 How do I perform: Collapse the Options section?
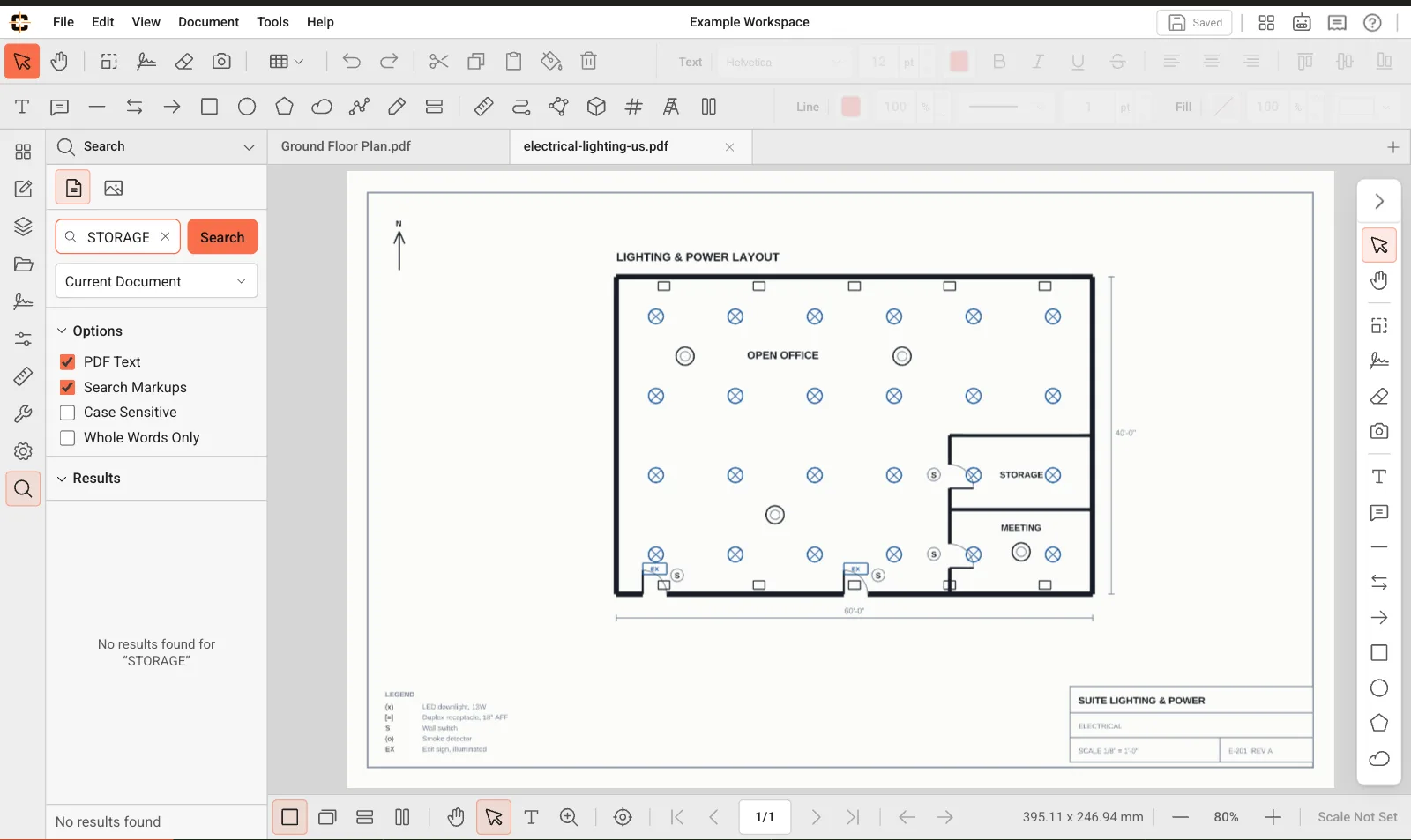(x=62, y=331)
